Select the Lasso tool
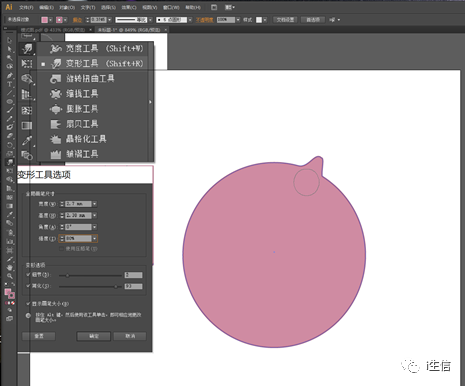Image resolution: width=465 pixels, height=386 pixels. click(10, 67)
